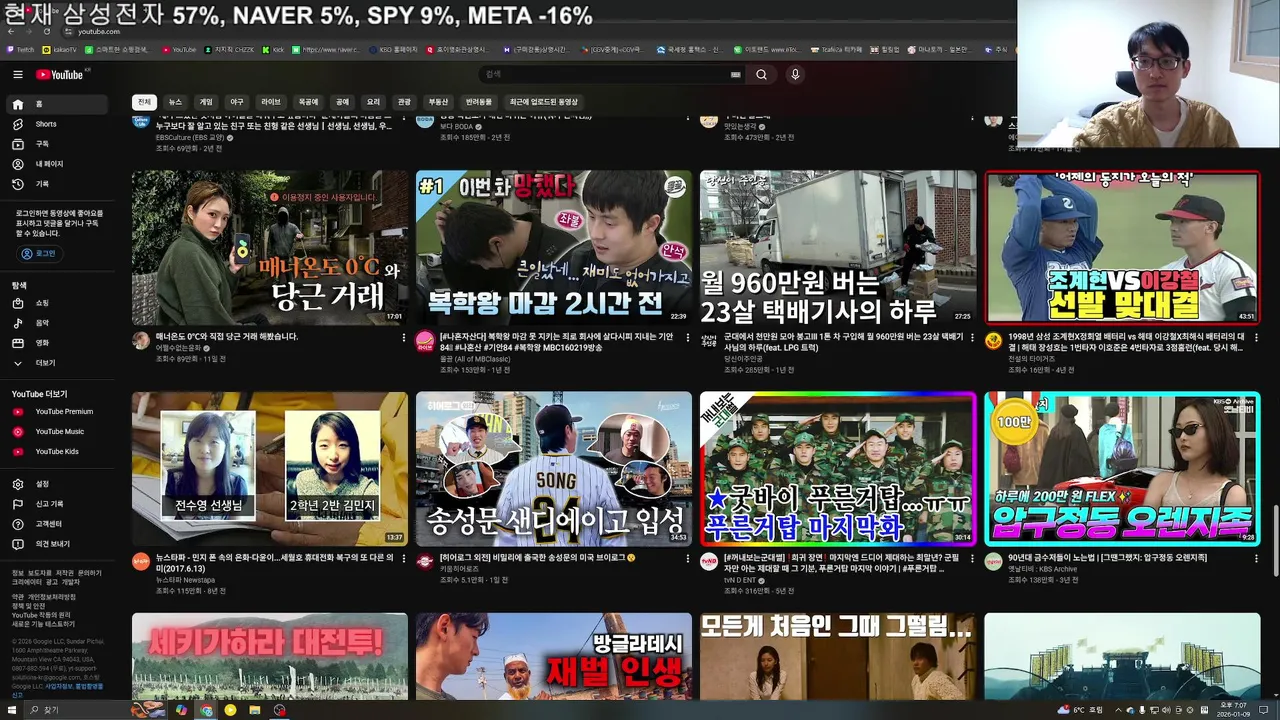Open History (기록) in sidebar

(x=58, y=184)
